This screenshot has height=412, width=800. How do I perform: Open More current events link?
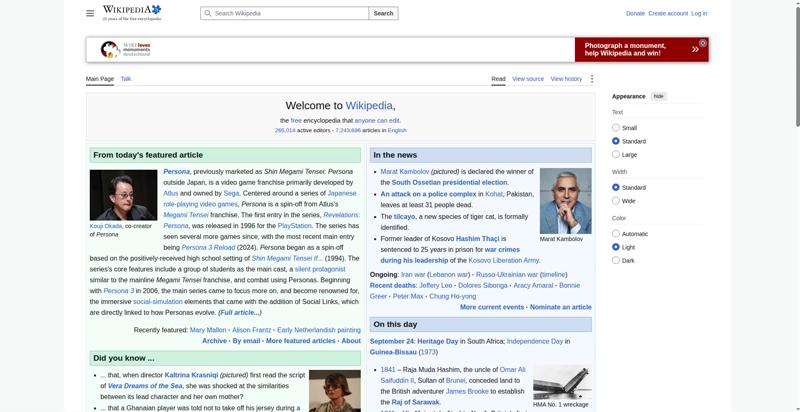pos(492,307)
